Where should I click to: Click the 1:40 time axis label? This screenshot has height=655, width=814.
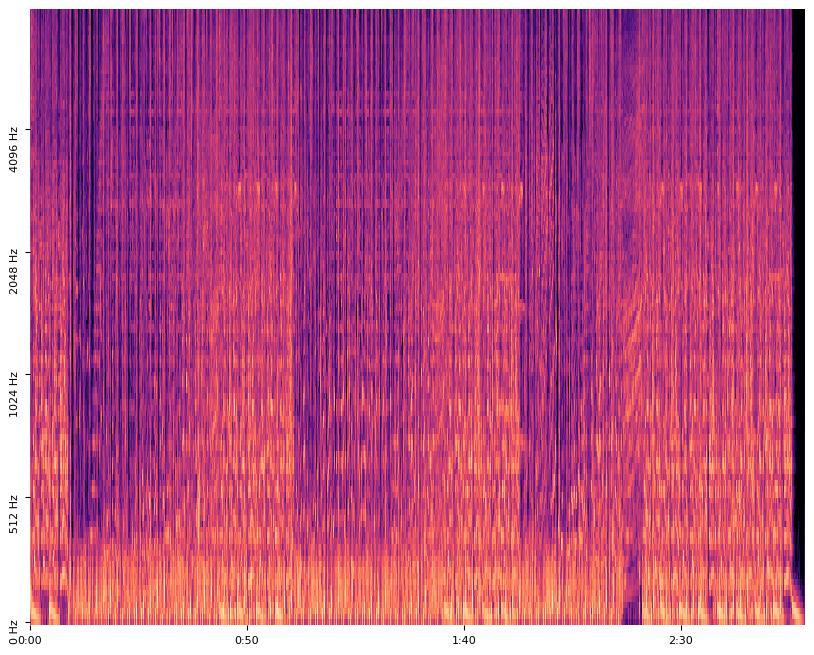tap(464, 640)
